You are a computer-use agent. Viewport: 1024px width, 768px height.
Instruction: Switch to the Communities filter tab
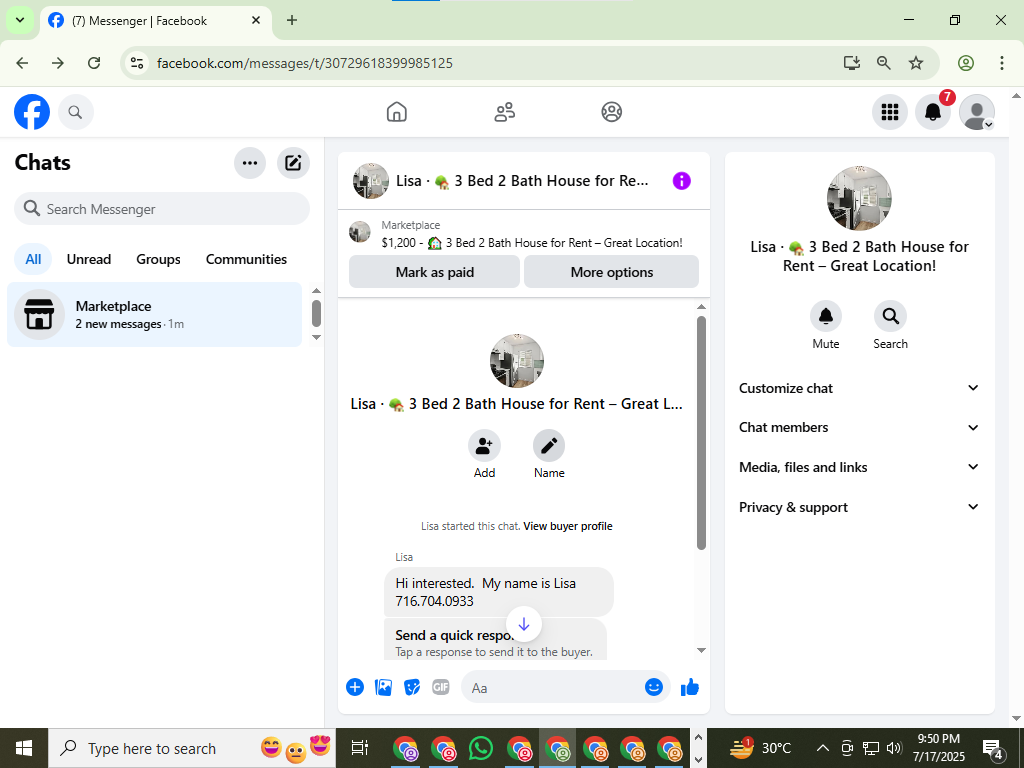246,259
